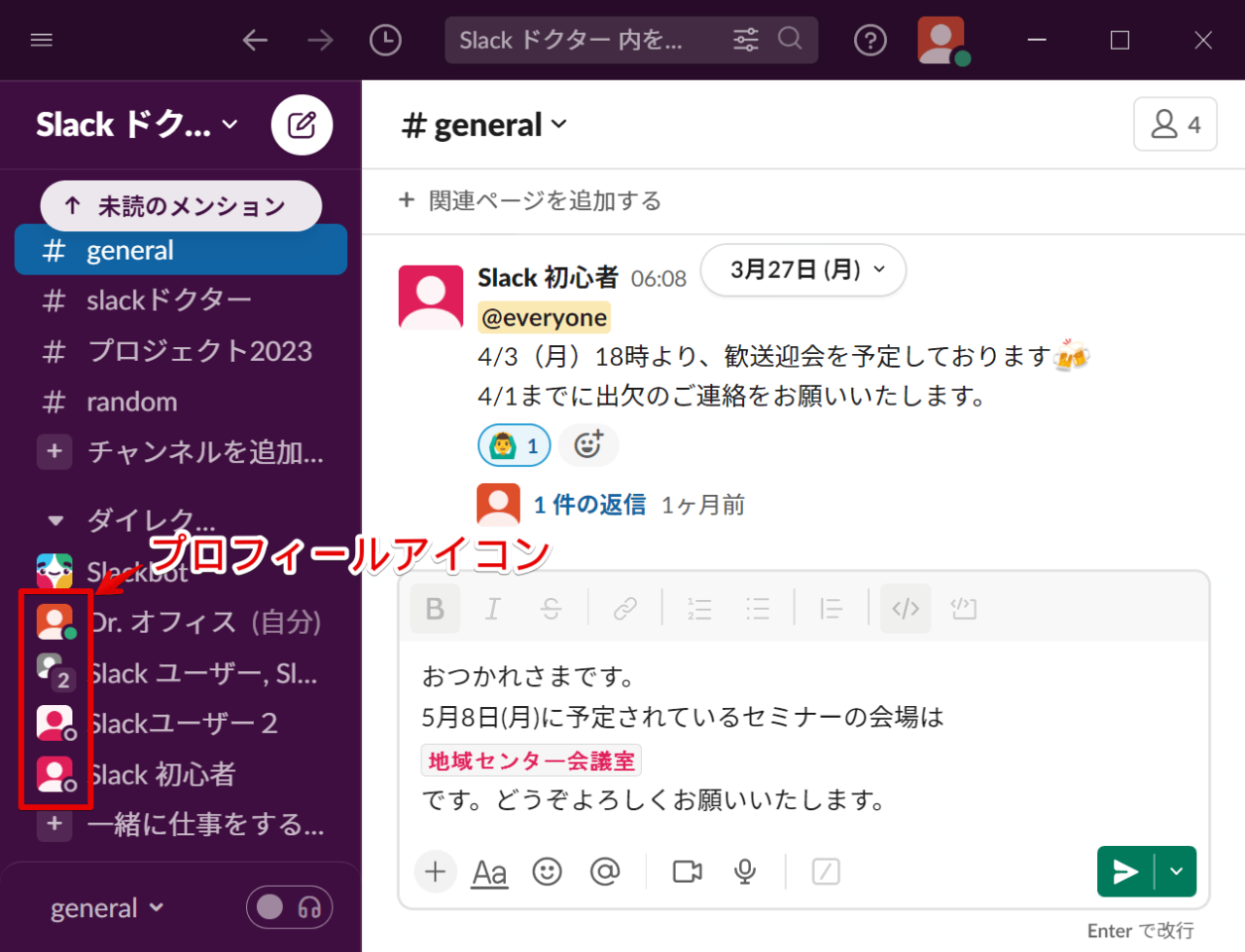Open user profile avatar in title bar
The width and height of the screenshot is (1245, 952).
tap(942, 41)
